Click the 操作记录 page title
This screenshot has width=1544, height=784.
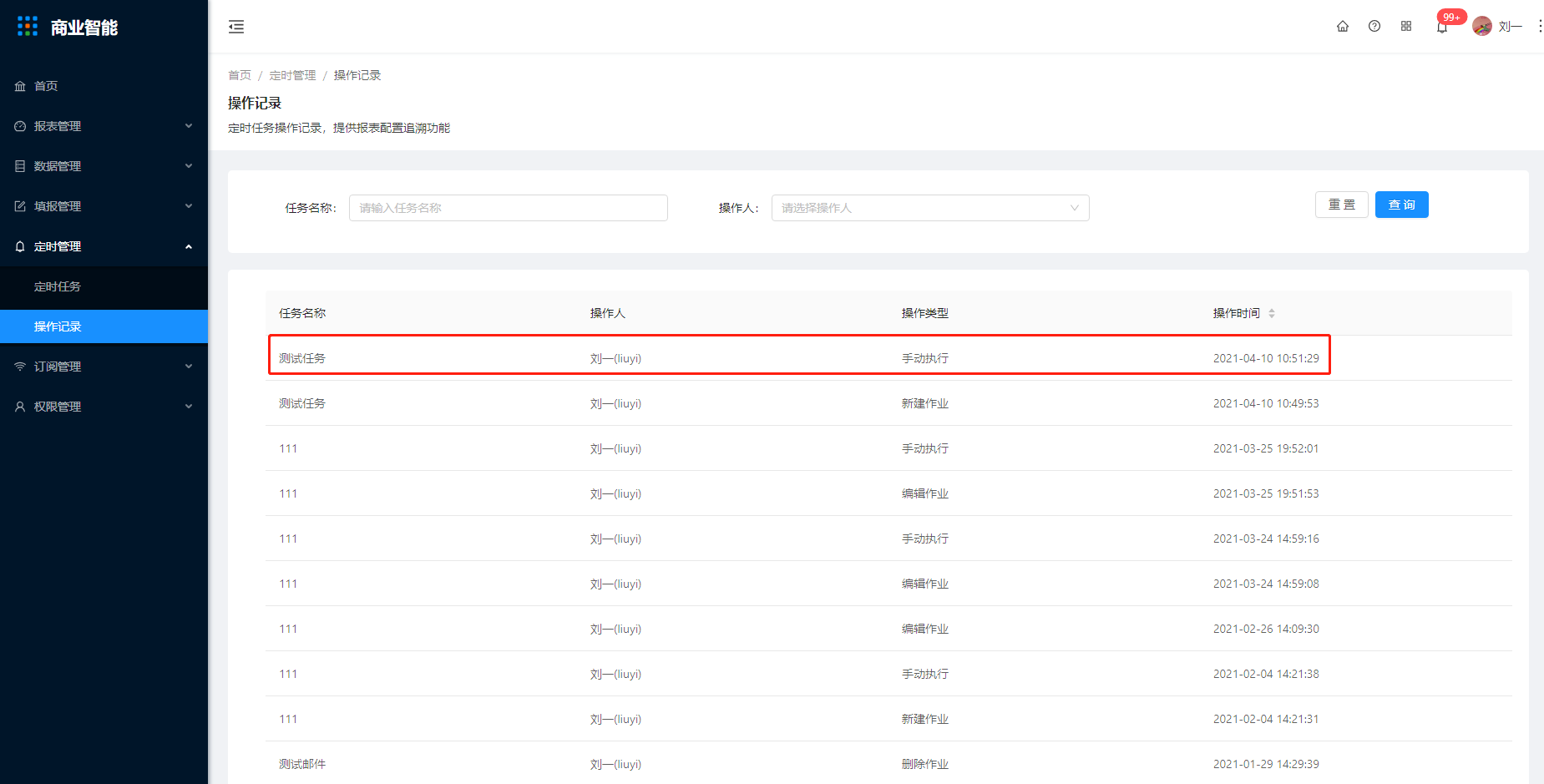(255, 103)
